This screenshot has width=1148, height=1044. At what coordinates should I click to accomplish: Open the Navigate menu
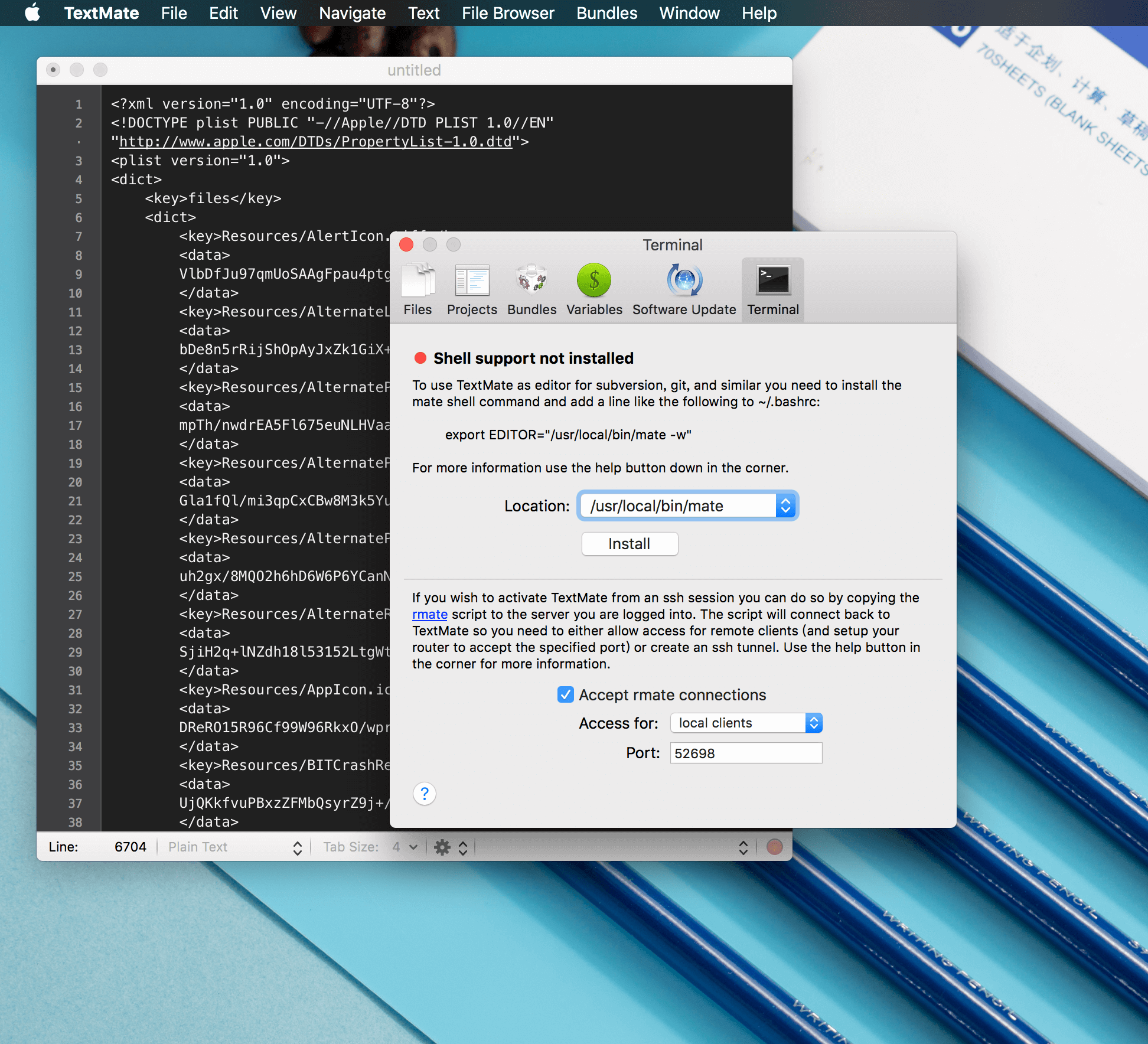tap(352, 13)
